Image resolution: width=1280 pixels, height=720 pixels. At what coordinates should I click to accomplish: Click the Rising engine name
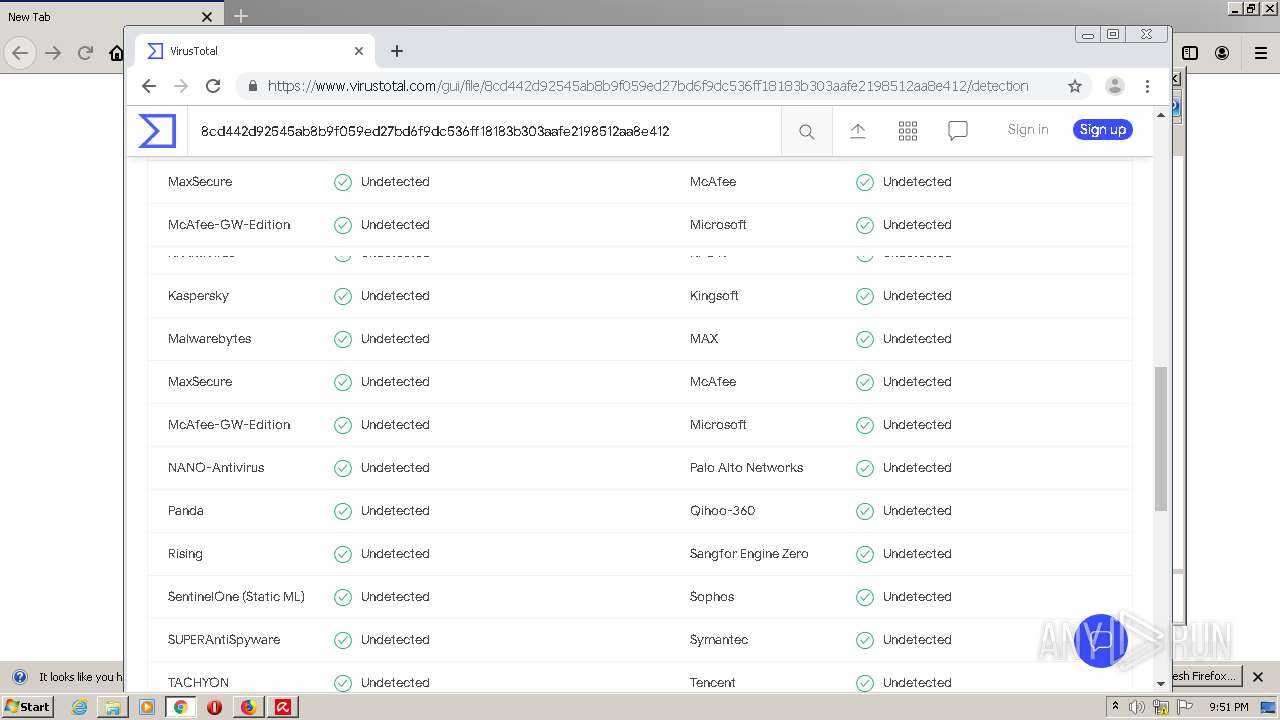185,554
